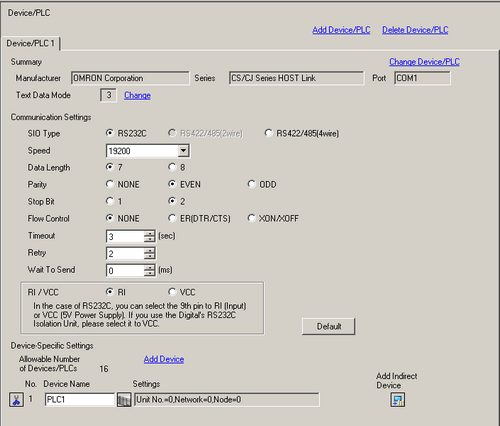Image resolution: width=500 pixels, height=426 pixels.
Task: Select Stop Bit 1
Action: pyautogui.click(x=114, y=201)
